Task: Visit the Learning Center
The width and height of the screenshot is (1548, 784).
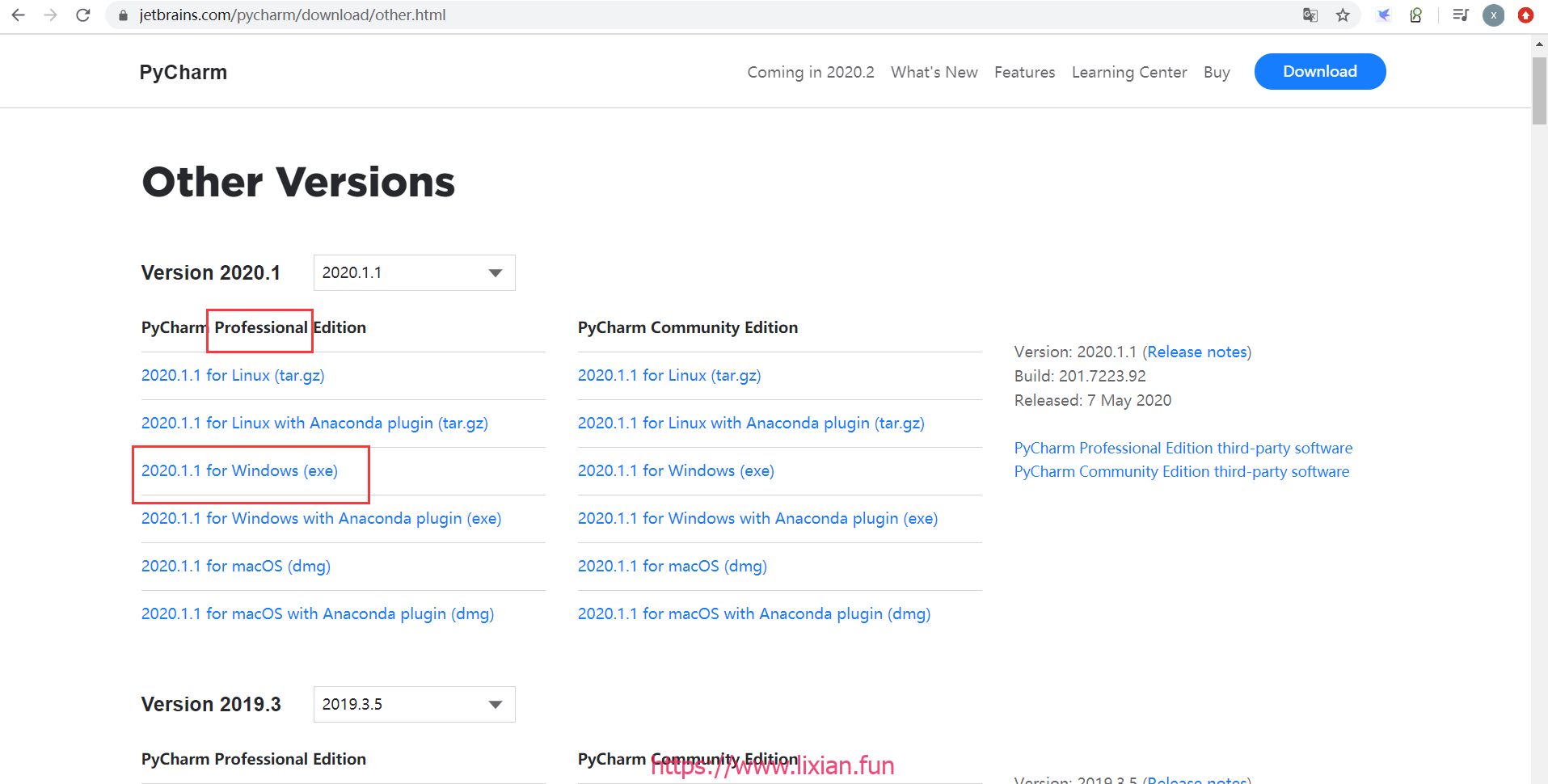Action: pos(1129,72)
